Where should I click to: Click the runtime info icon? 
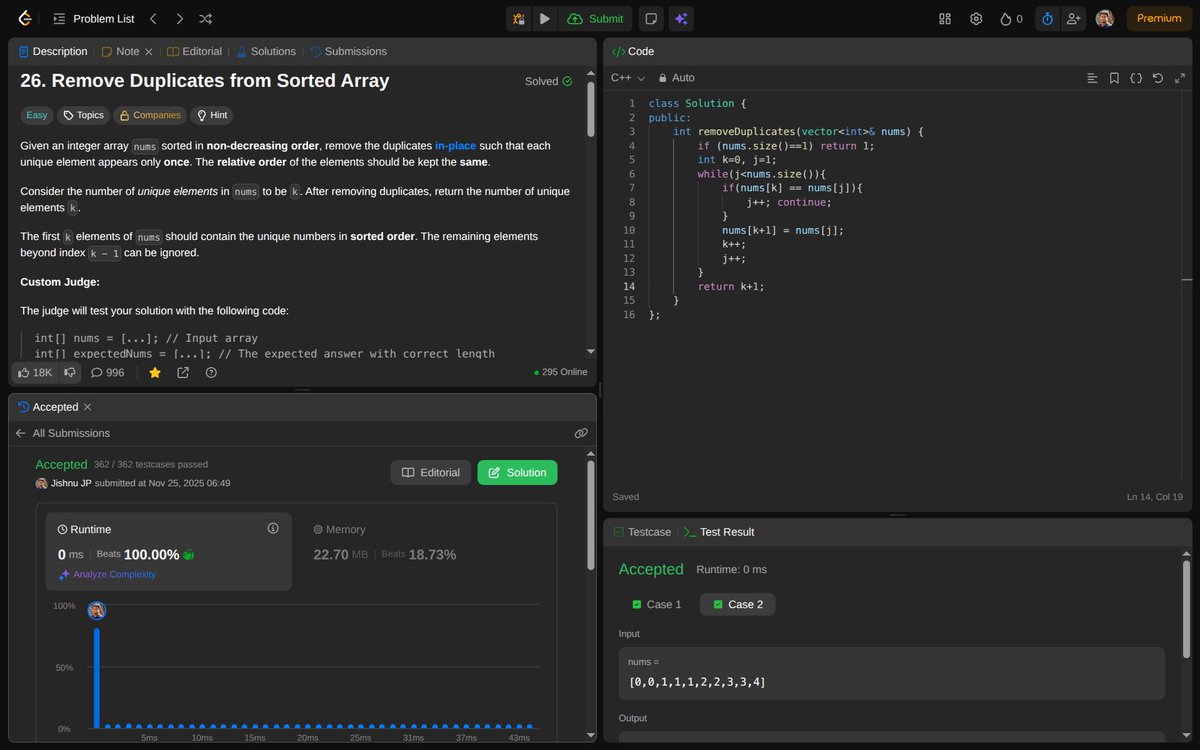point(273,528)
